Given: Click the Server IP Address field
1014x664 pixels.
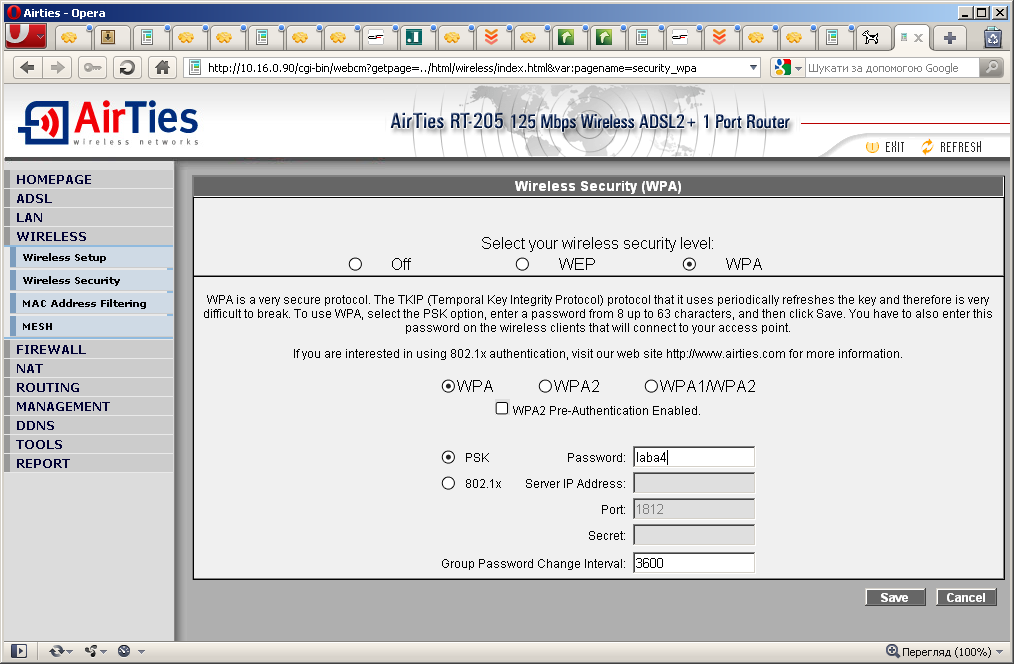Looking at the screenshot, I should pos(694,483).
